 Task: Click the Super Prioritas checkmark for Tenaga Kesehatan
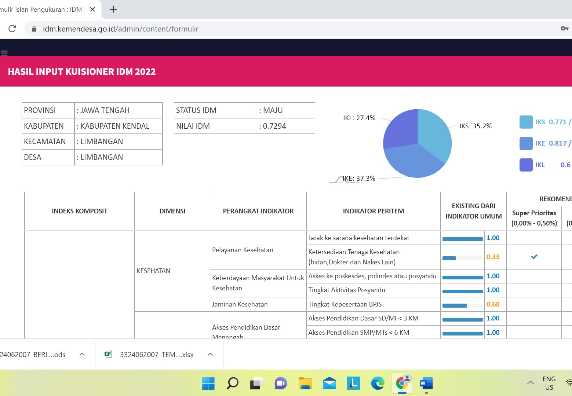534,257
